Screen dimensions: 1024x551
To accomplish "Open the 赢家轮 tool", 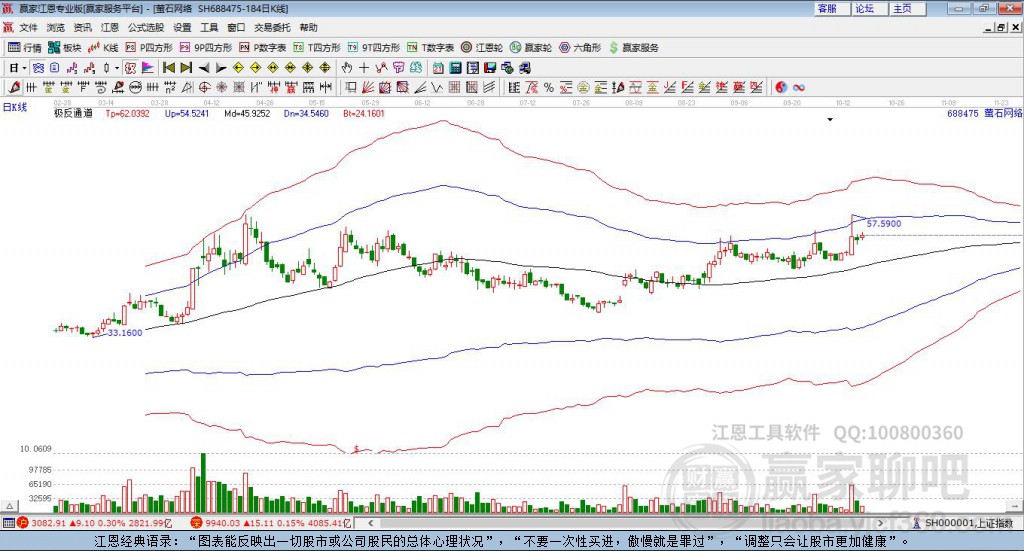I will (531, 48).
